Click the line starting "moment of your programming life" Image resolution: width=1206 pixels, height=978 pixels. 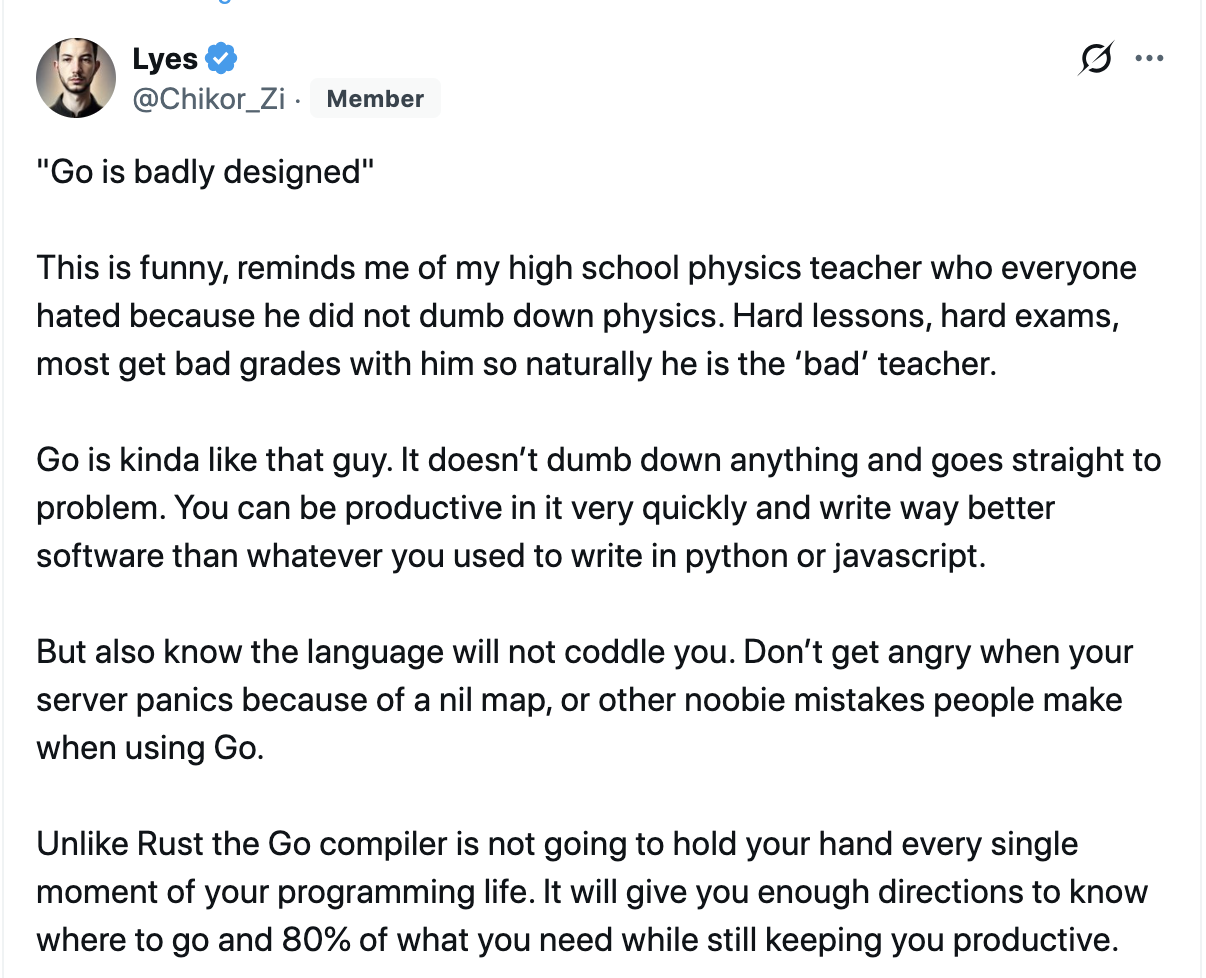click(592, 892)
